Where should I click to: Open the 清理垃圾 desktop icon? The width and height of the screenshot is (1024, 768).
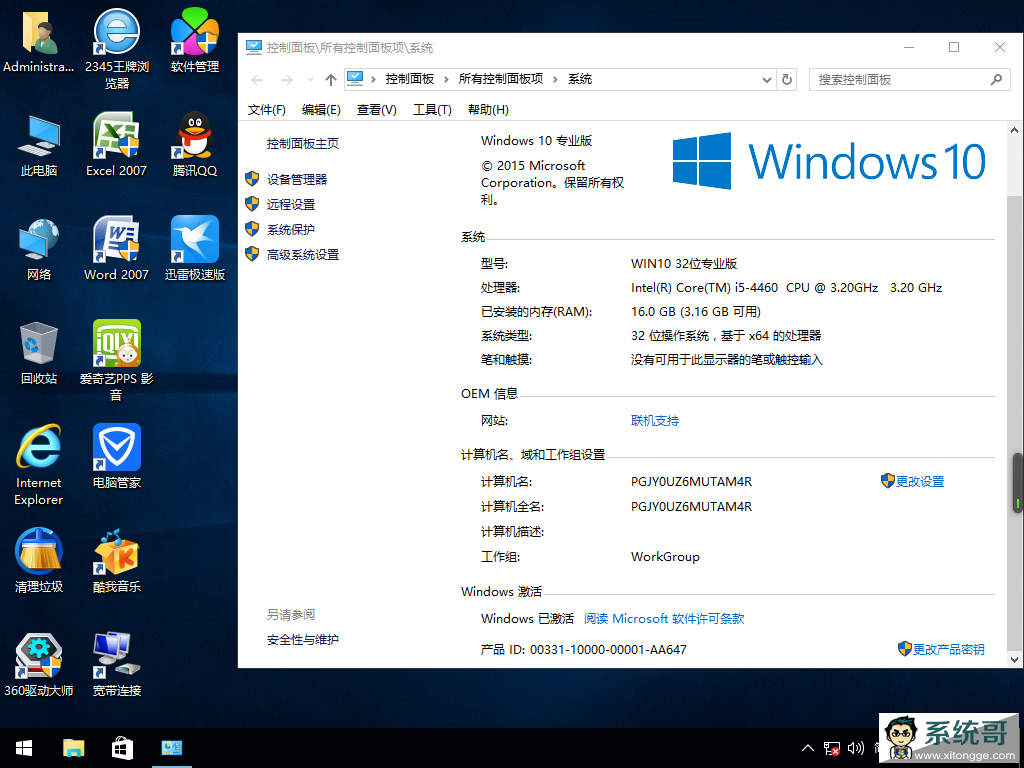point(39,562)
